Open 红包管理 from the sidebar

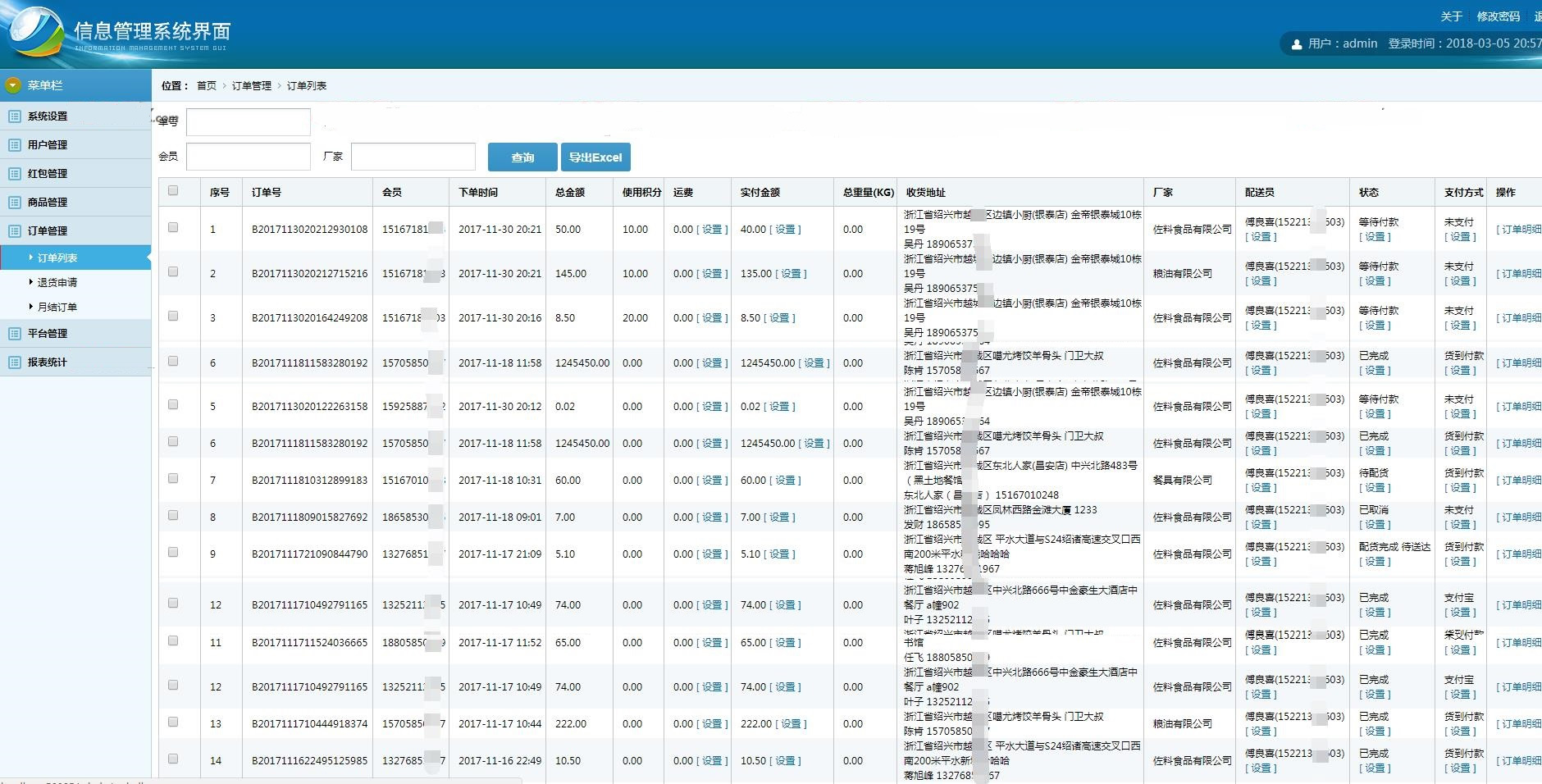point(14,173)
